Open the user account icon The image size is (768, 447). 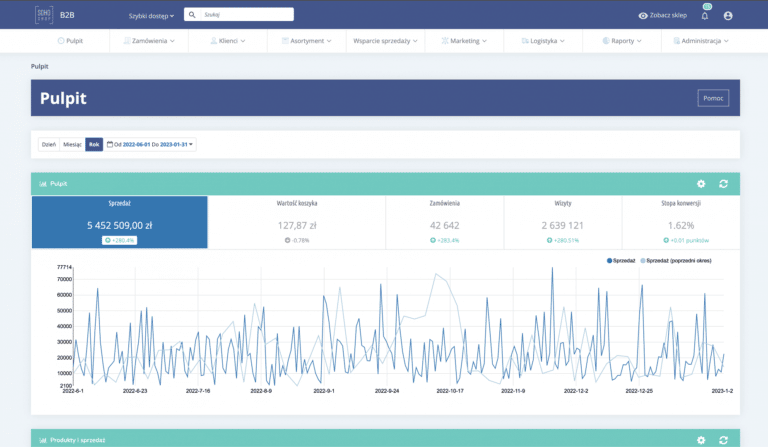click(728, 16)
